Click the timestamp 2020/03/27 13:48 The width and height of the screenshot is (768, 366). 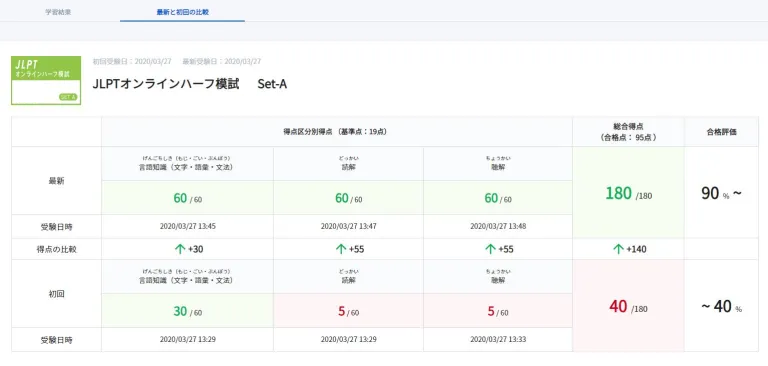tap(498, 226)
